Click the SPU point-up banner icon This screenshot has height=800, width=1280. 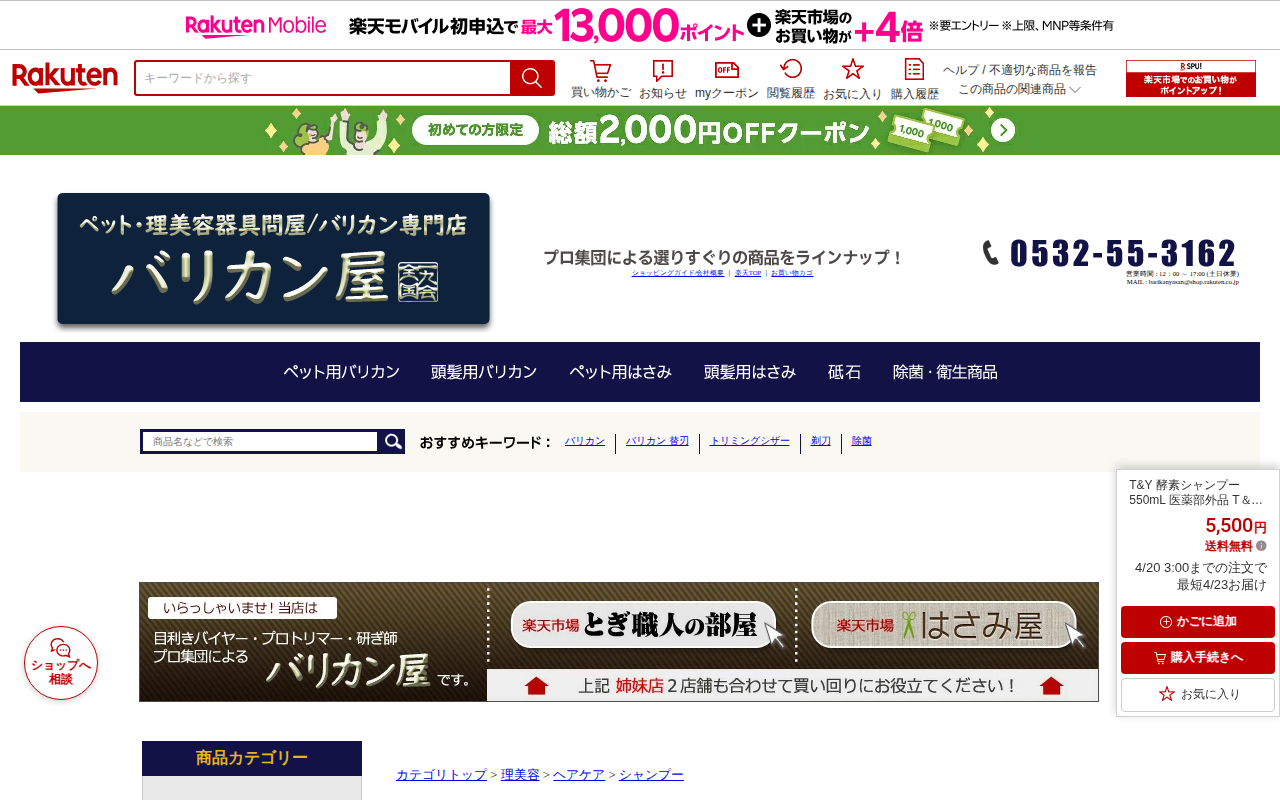[1191, 78]
